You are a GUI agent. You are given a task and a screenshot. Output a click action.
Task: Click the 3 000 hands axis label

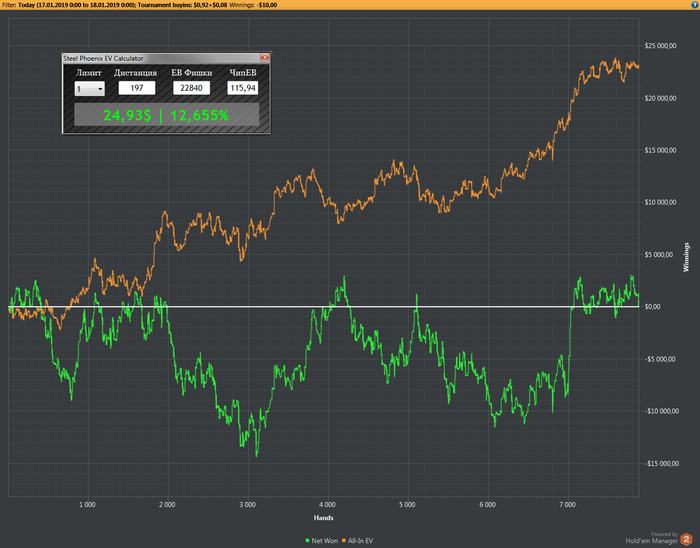(x=247, y=505)
